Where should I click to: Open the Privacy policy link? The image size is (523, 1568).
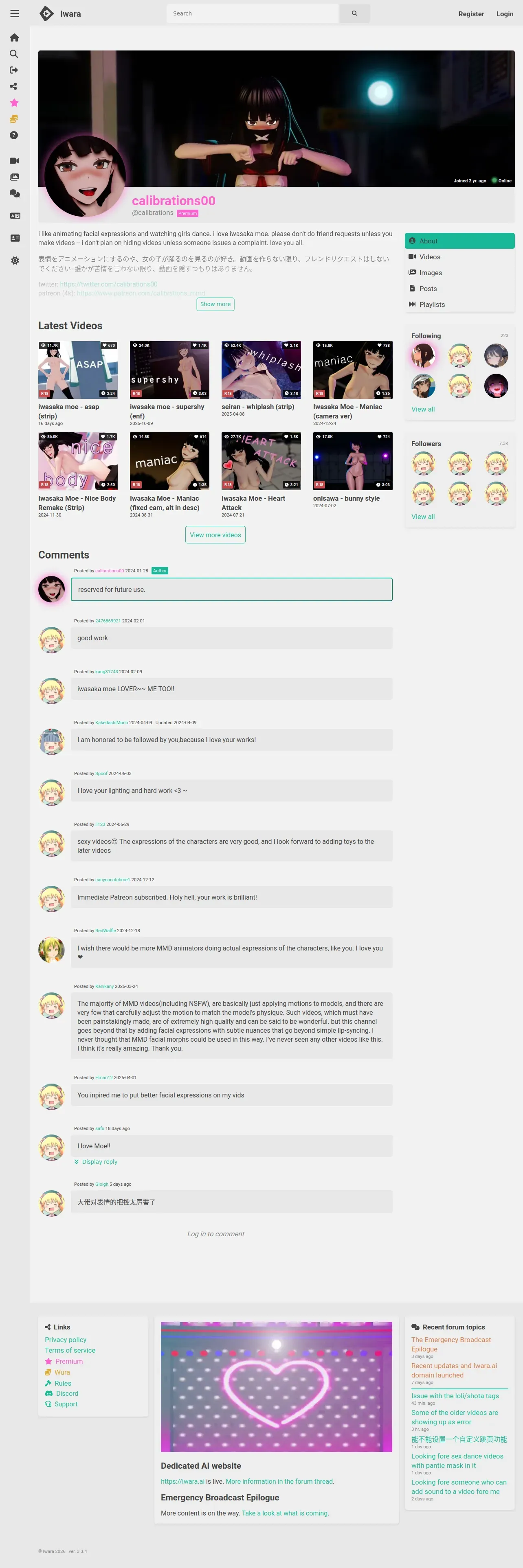(x=66, y=1340)
